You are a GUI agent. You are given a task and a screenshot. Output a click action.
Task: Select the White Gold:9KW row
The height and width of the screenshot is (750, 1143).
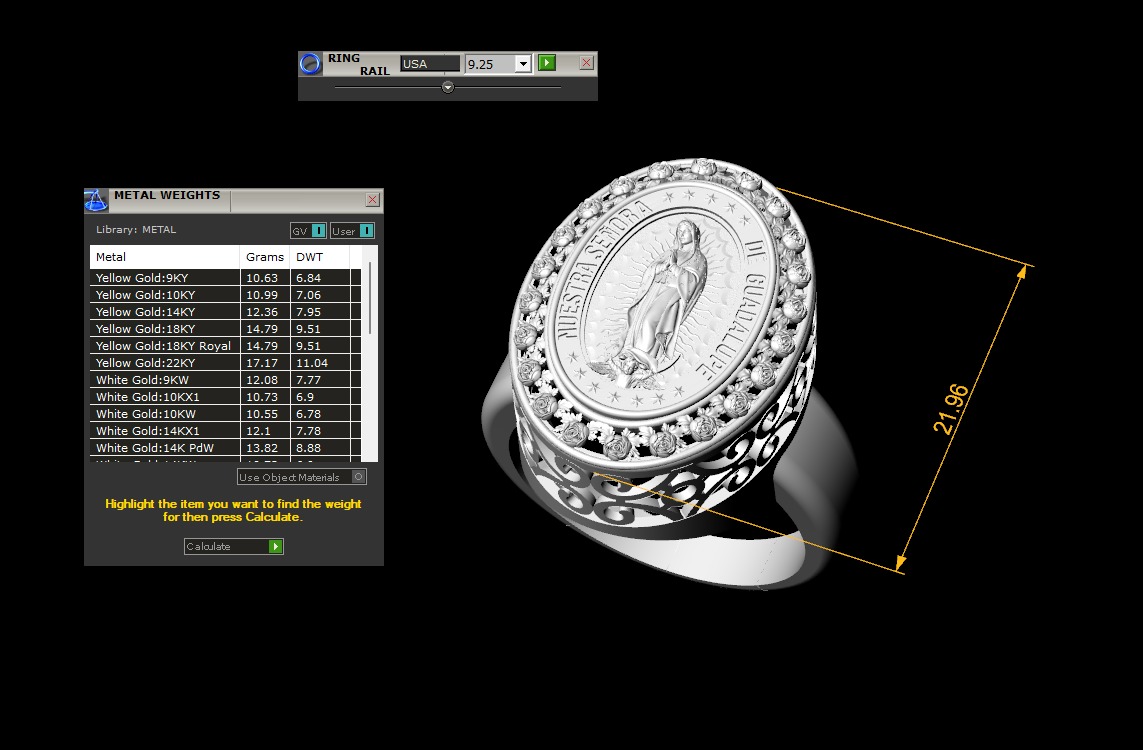coord(225,380)
